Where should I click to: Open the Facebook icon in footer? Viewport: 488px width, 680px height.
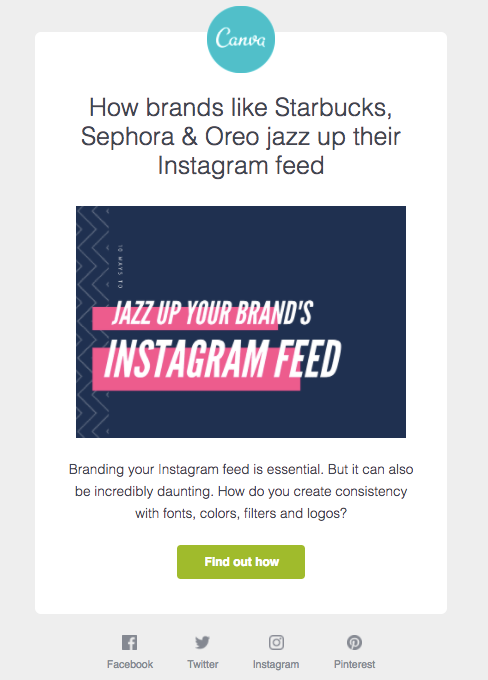[129, 642]
